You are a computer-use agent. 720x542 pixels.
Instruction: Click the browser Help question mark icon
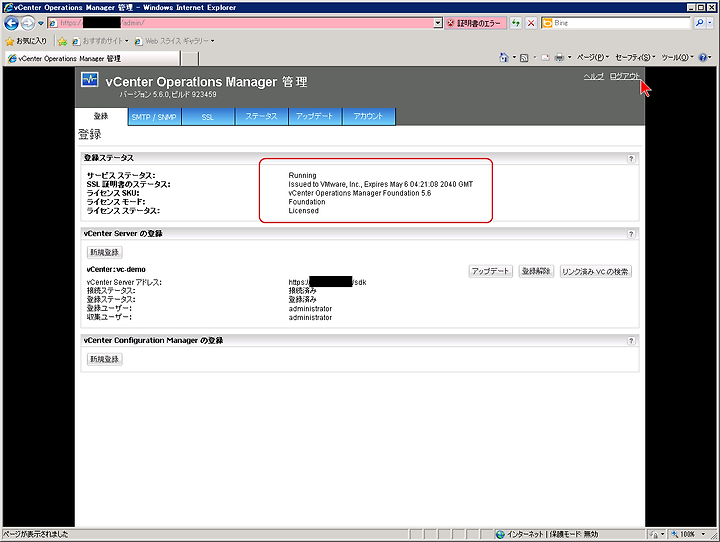click(x=703, y=57)
